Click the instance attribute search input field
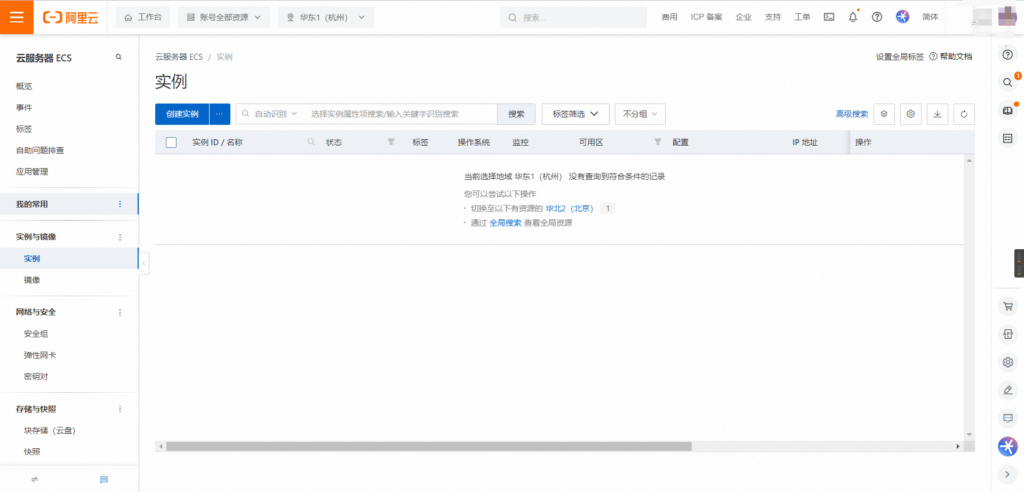 (400, 114)
